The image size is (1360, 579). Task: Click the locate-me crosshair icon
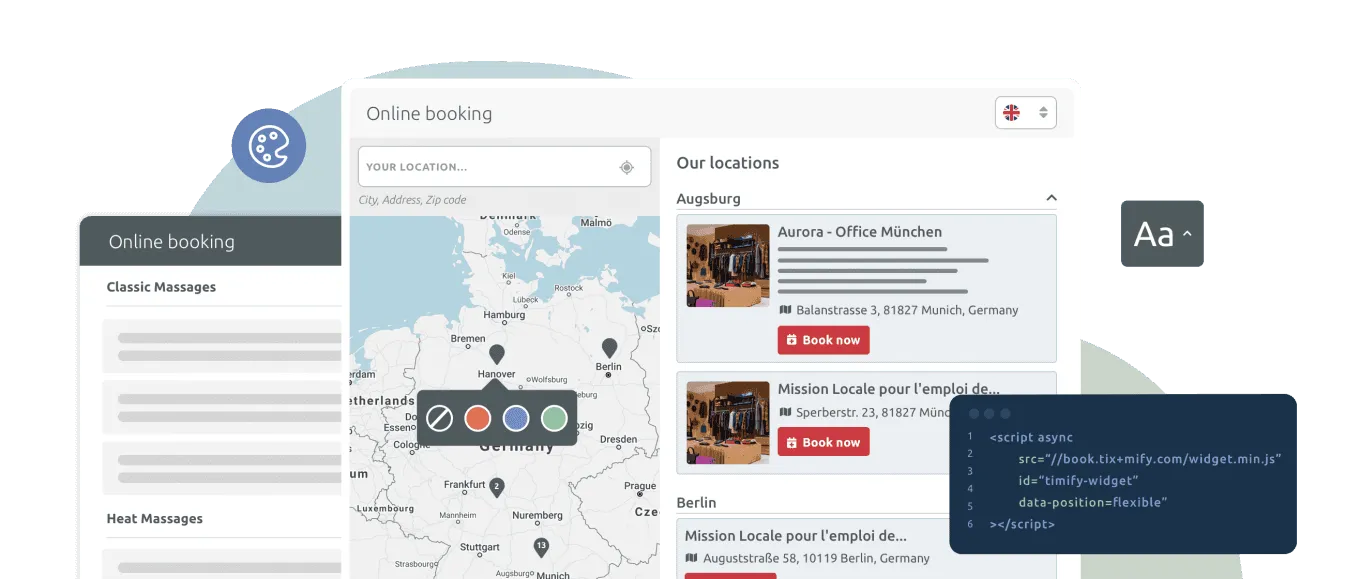tap(627, 167)
